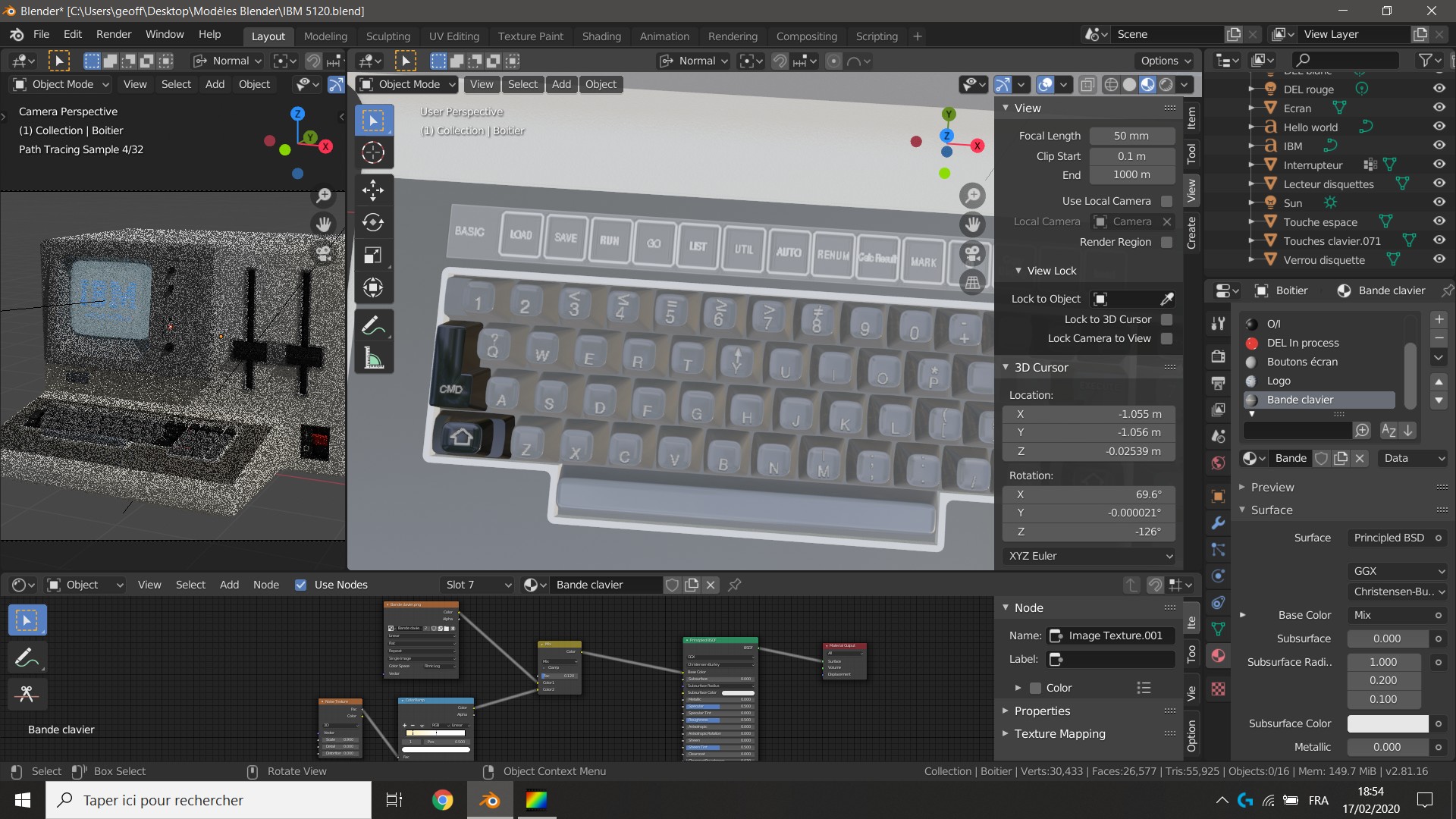Select the Move tool in viewport toolbar
1456x819 pixels.
click(372, 190)
